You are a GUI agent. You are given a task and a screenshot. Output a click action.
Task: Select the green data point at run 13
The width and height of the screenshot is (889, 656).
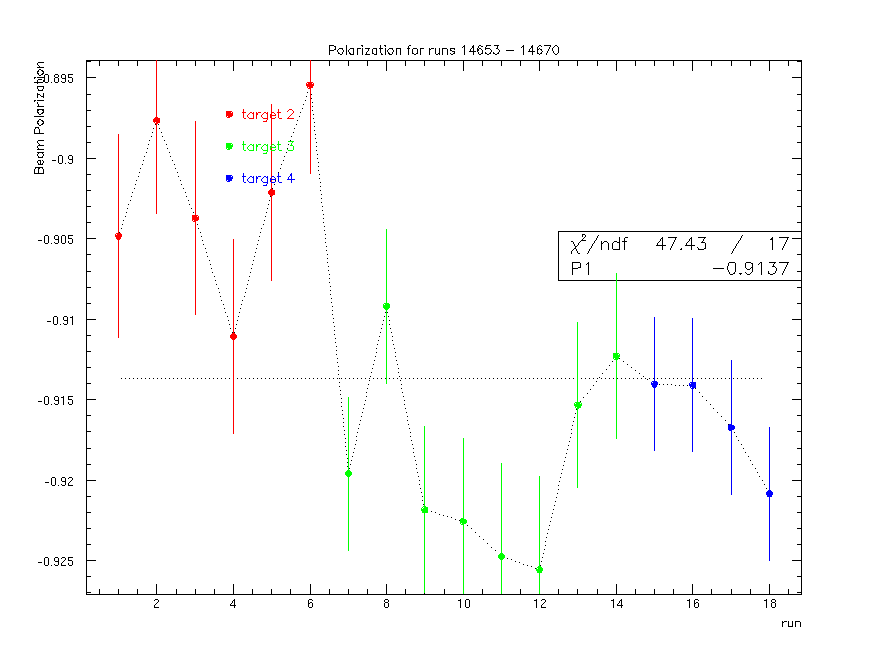pyautogui.click(x=578, y=405)
